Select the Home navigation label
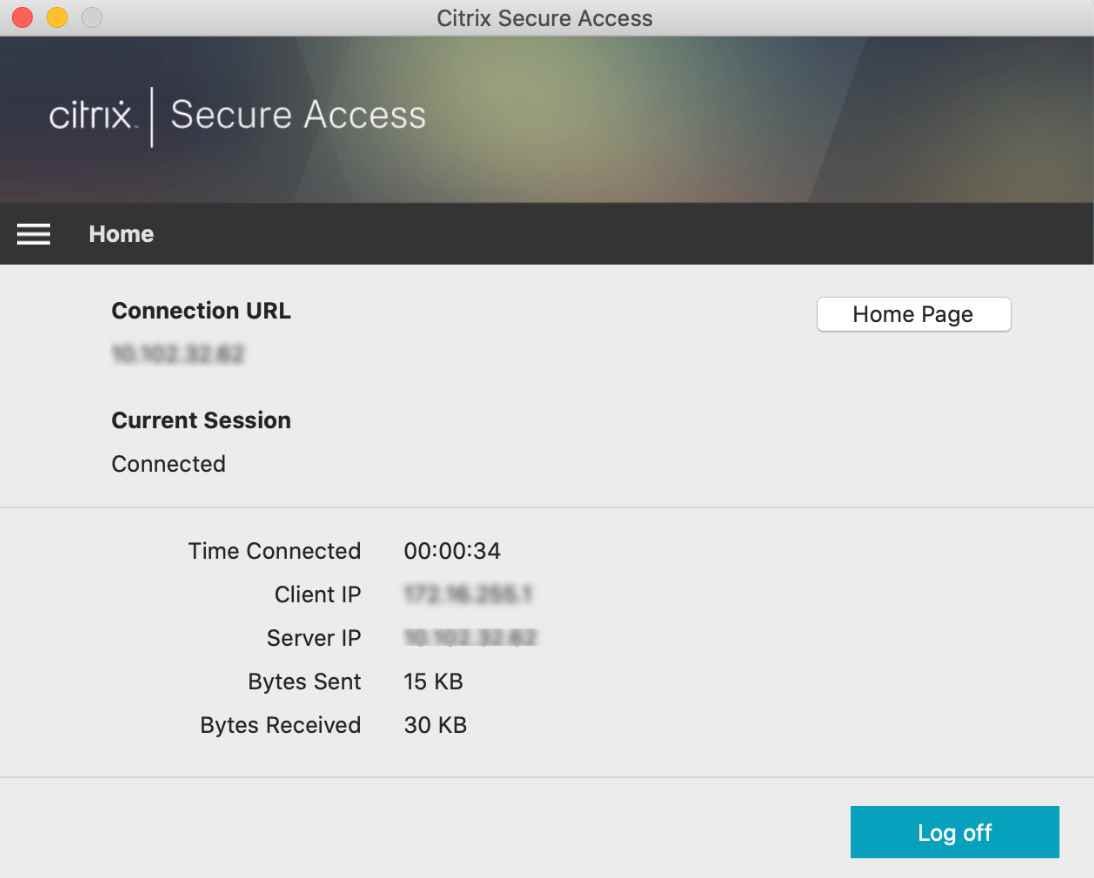 point(121,234)
